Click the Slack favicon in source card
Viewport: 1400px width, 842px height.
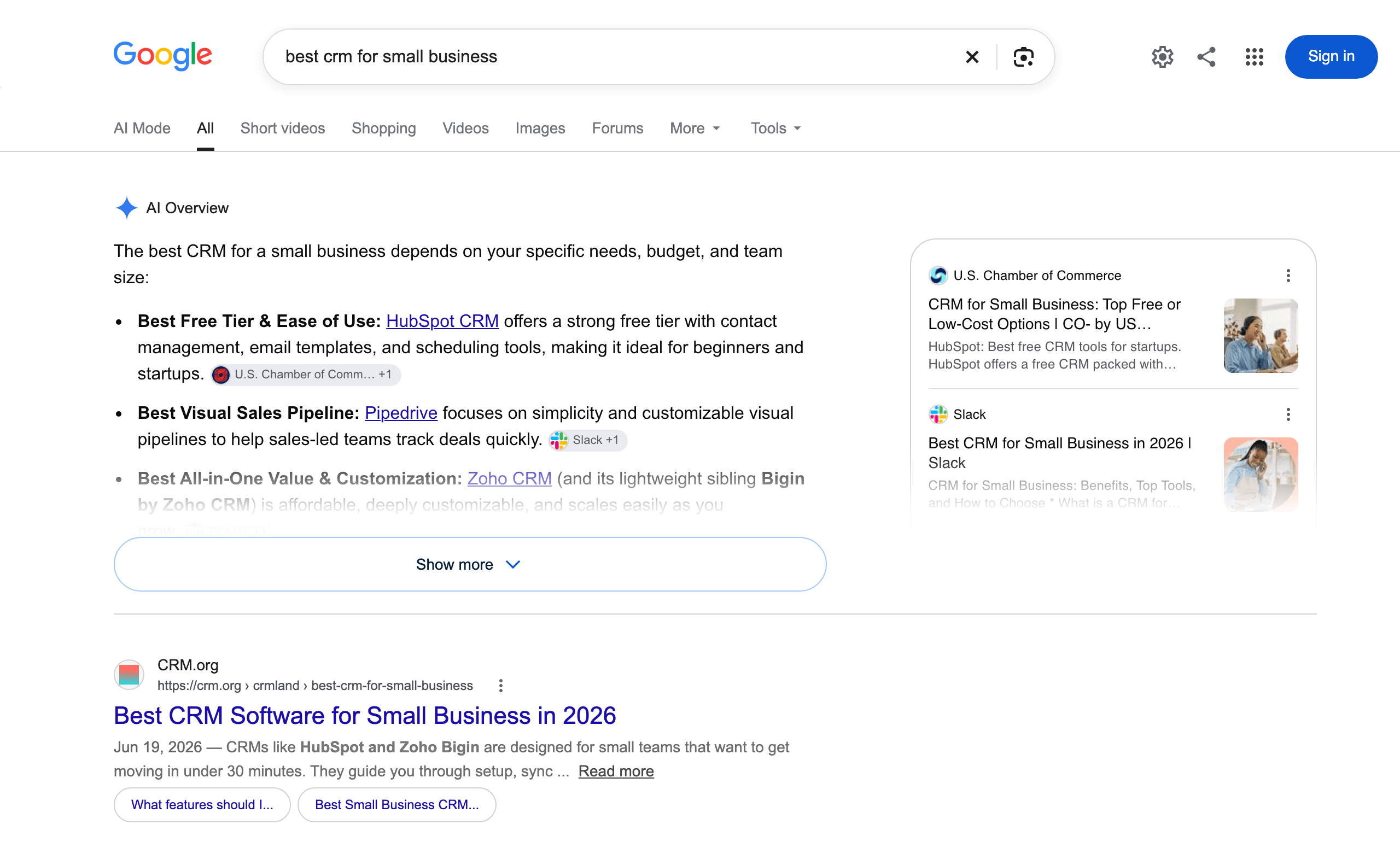938,415
